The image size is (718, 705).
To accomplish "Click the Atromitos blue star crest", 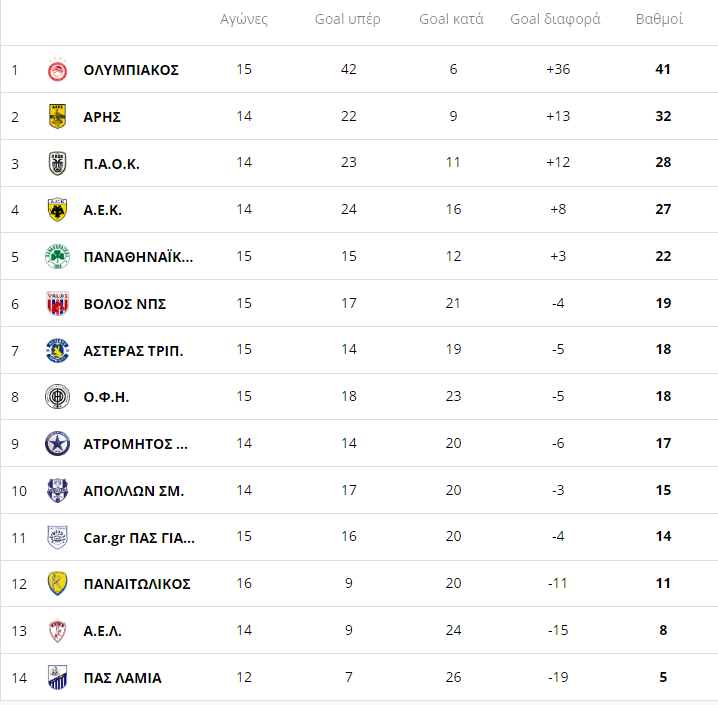I will (57, 444).
